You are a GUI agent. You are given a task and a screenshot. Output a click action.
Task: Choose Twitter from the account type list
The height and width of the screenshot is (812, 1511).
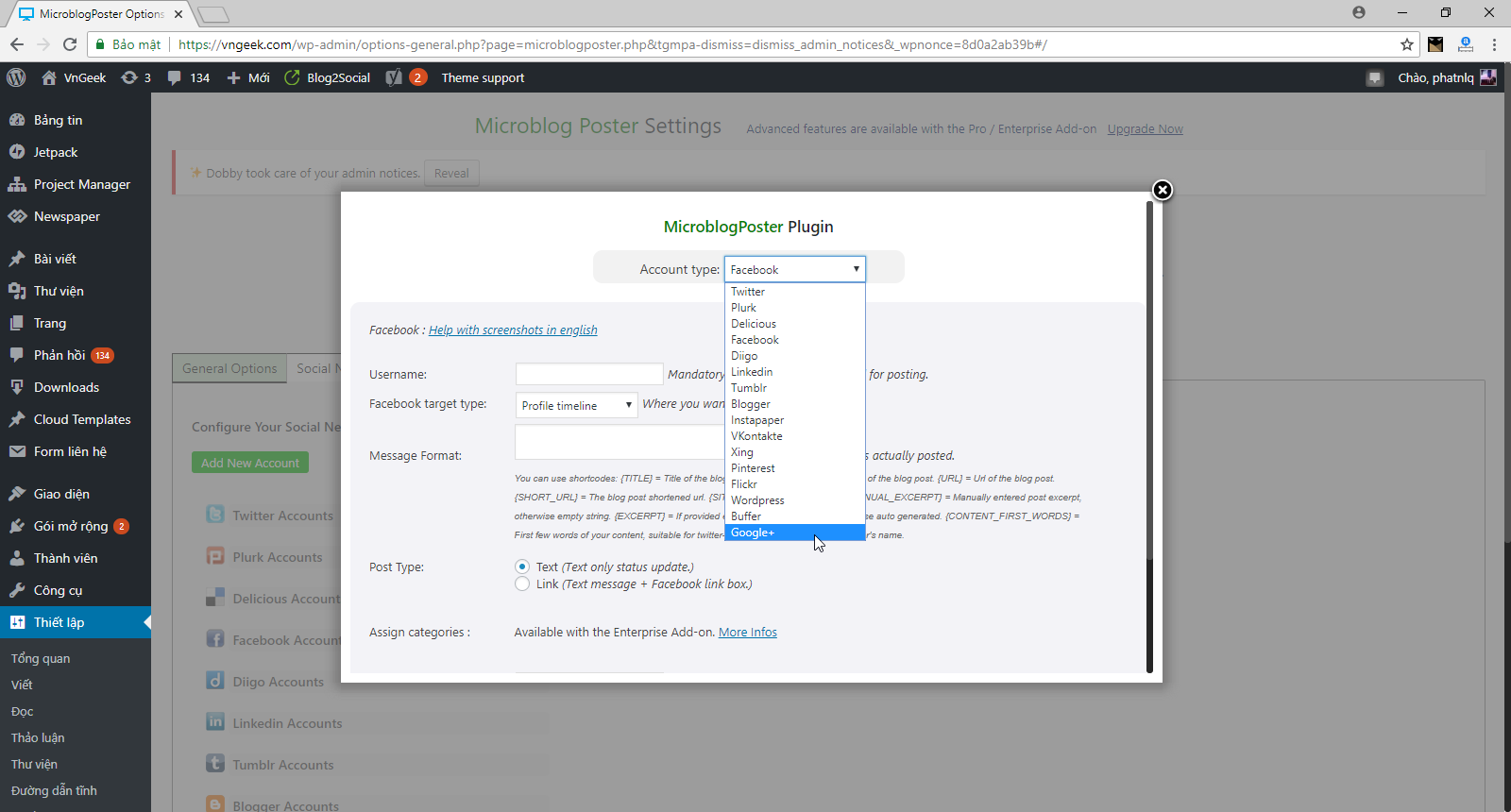[x=795, y=292]
